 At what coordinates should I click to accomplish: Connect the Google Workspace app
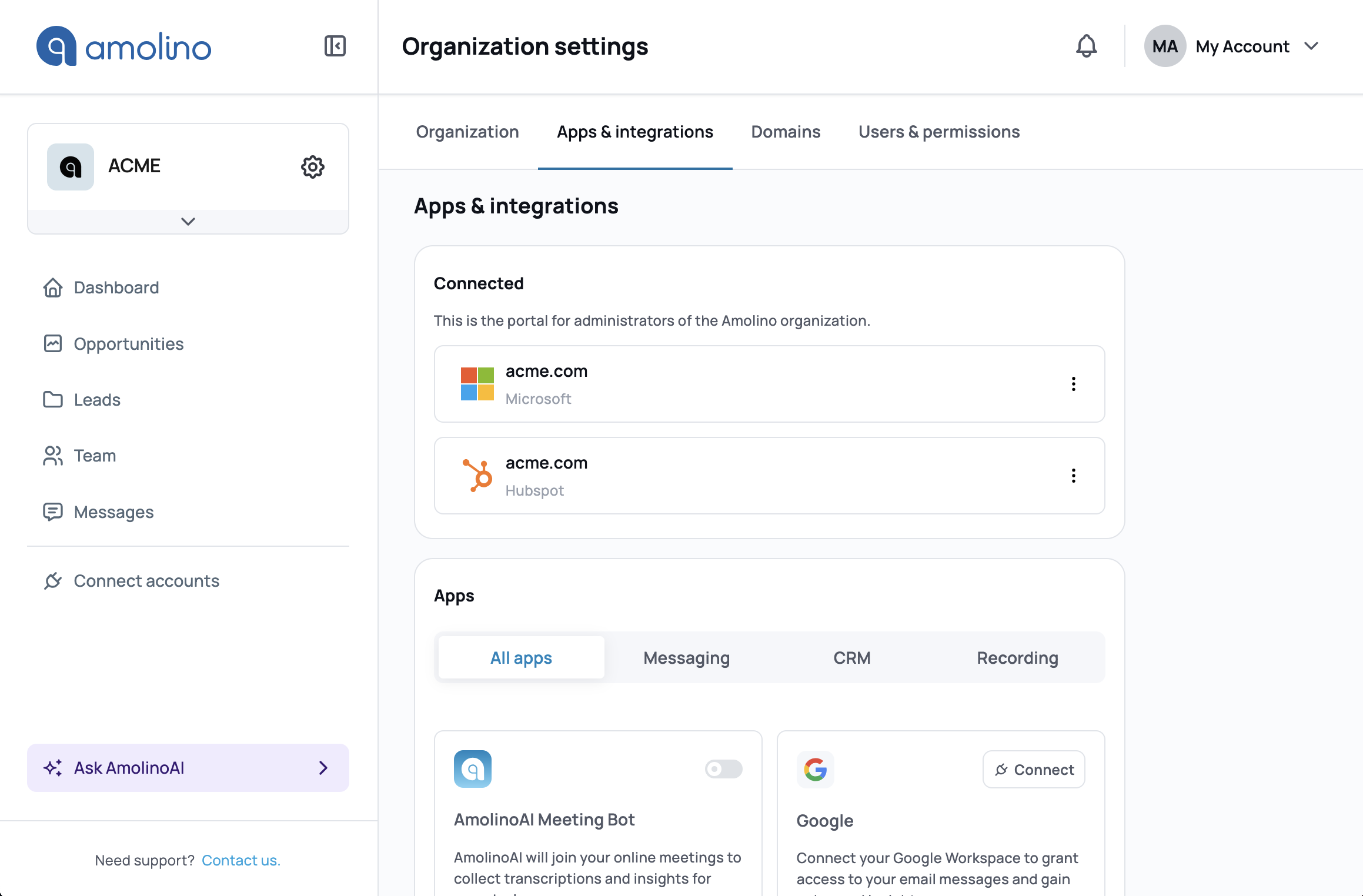[1033, 769]
